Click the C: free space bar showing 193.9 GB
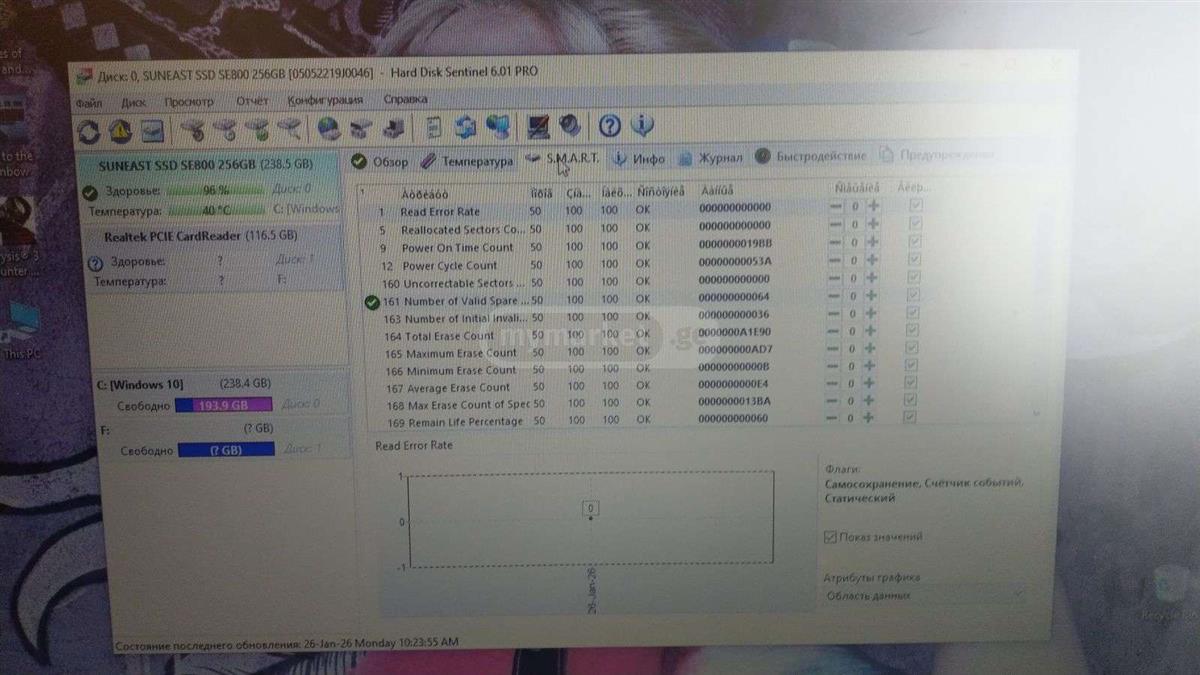1200x675 pixels. click(223, 405)
